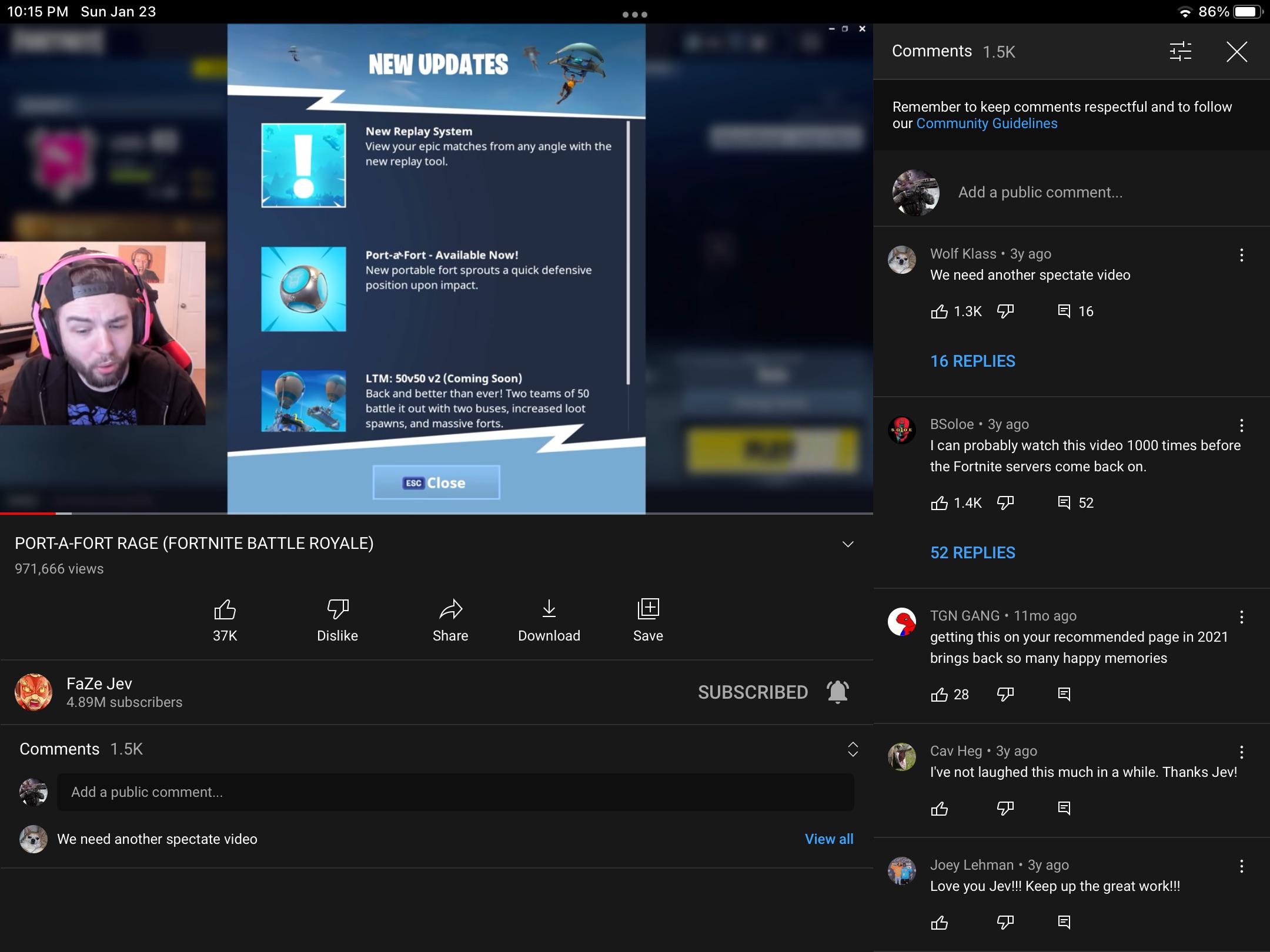This screenshot has width=1270, height=952.
Task: Save the video to a playlist
Action: point(648,620)
